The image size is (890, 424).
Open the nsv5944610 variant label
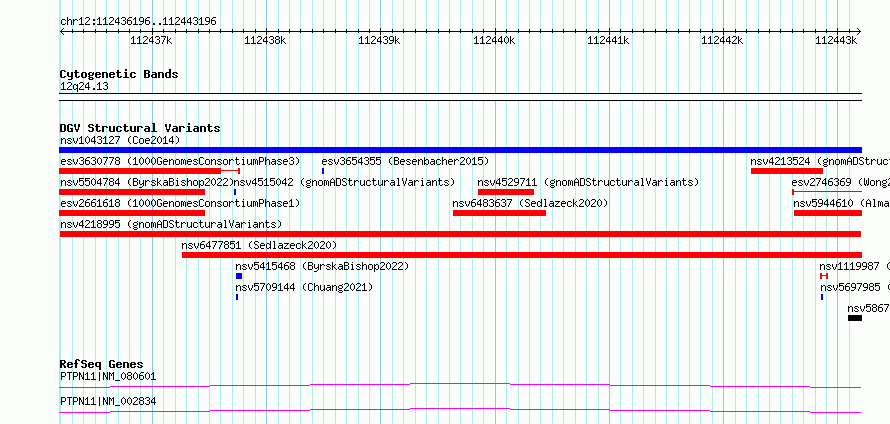tap(841, 203)
